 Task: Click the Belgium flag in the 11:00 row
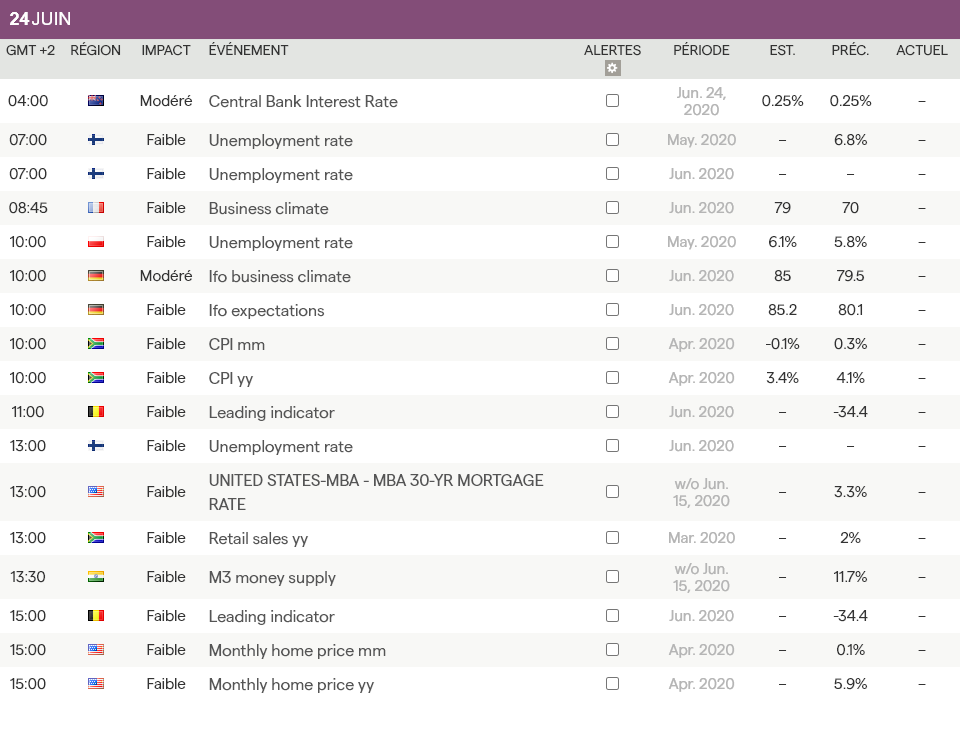[x=96, y=412]
